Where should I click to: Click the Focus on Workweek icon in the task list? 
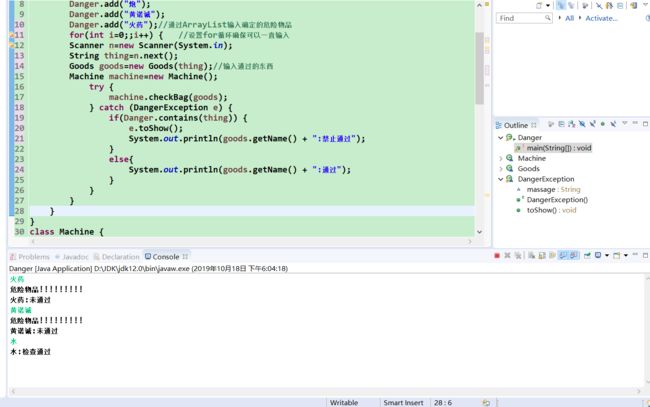[585, 5]
